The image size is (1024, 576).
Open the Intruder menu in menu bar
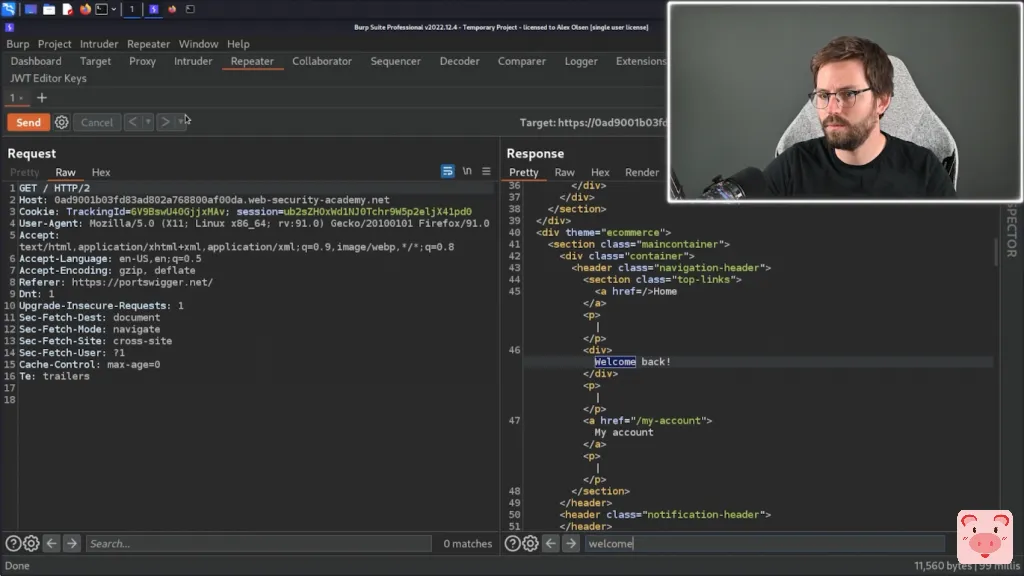coord(99,44)
